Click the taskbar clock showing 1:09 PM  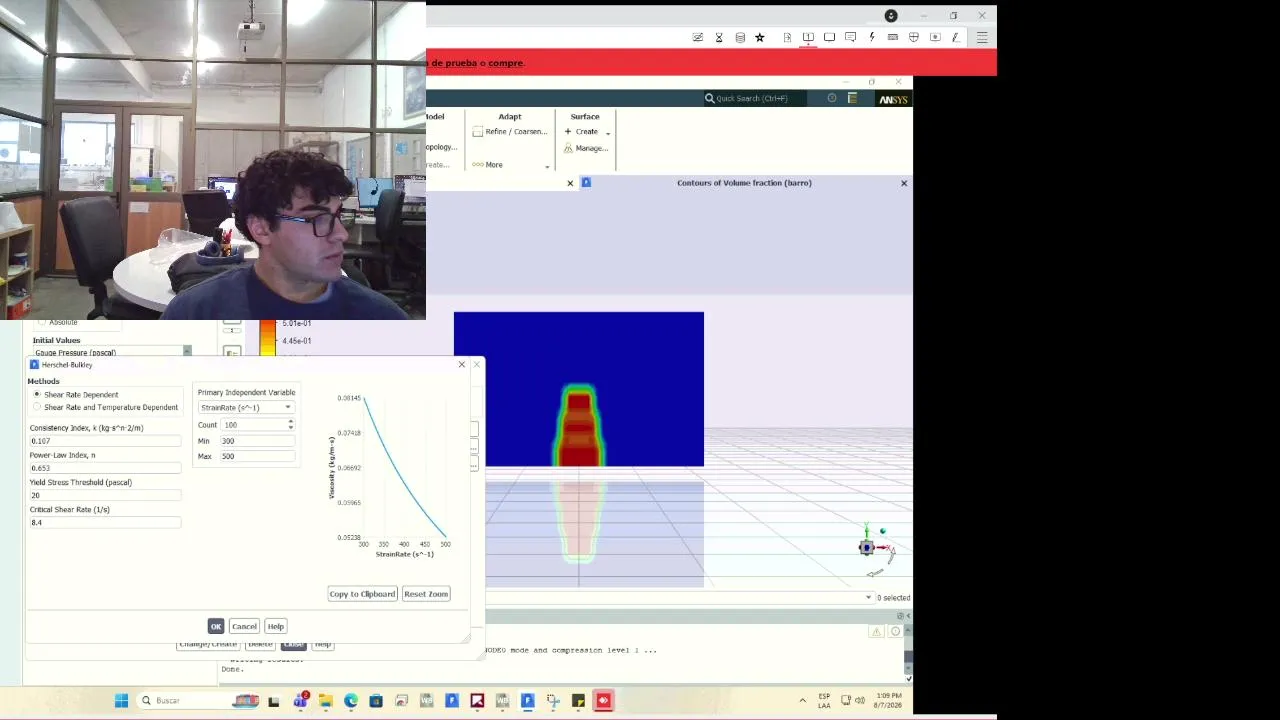point(889,701)
